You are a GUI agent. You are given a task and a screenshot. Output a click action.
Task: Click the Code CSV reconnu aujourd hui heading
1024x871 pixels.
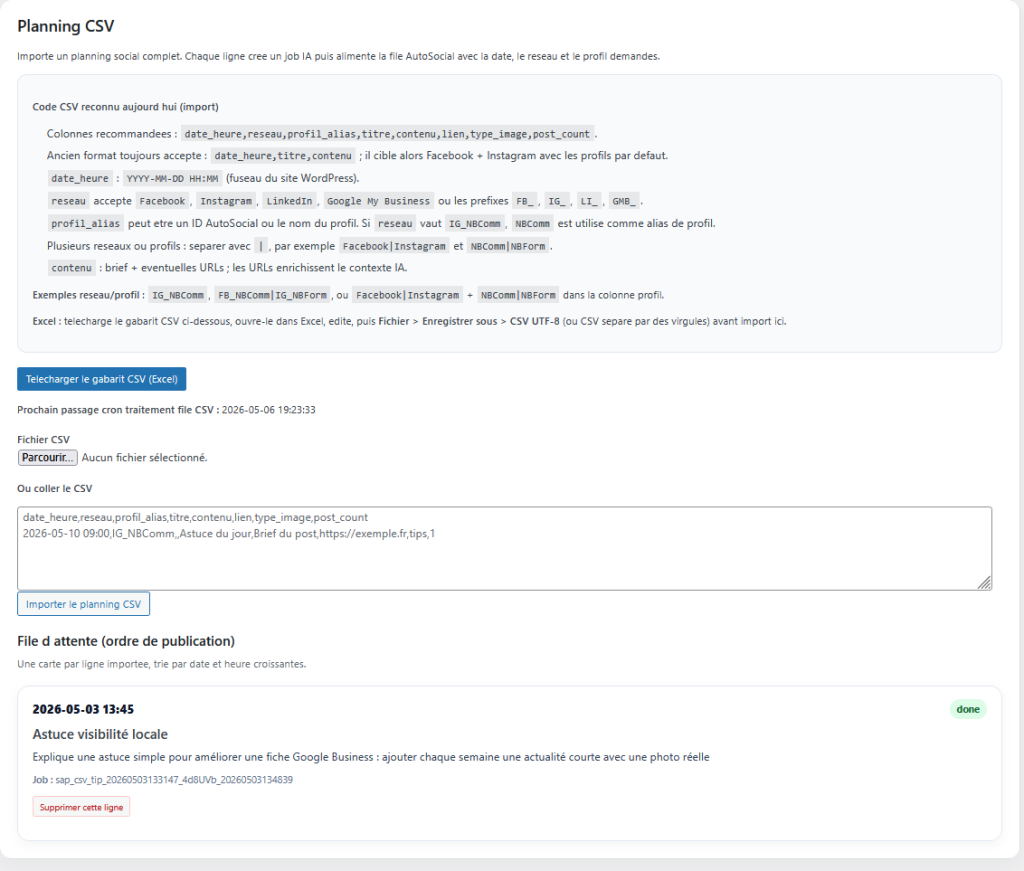[x=125, y=107]
